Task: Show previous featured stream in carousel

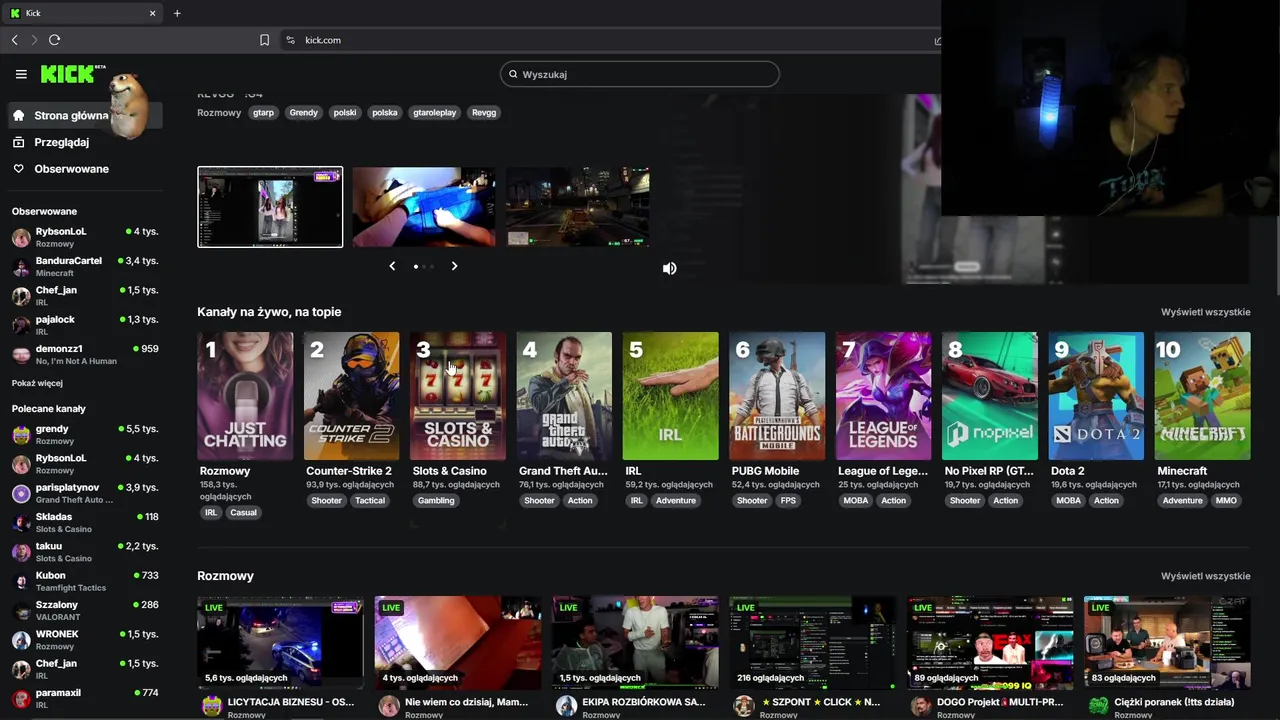Action: point(392,266)
